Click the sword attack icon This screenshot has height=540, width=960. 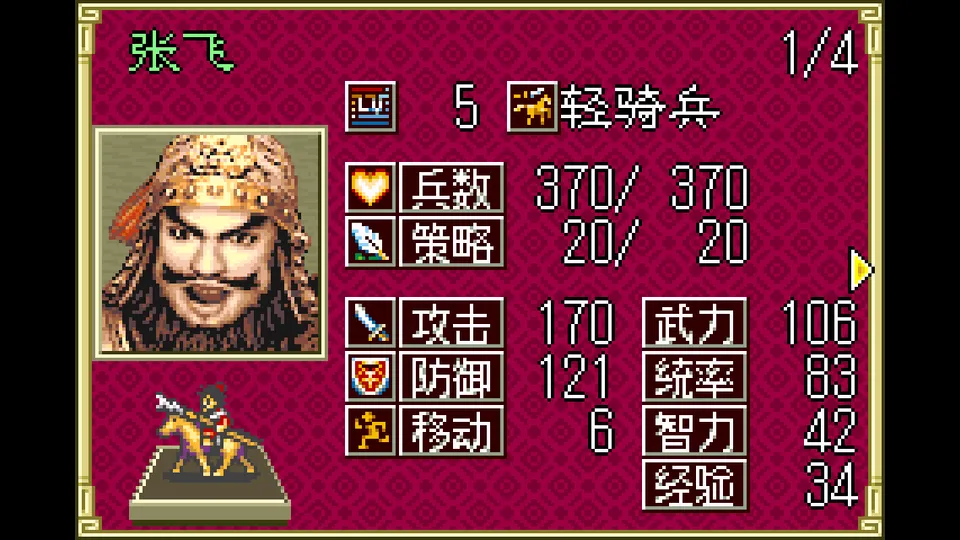tap(370, 323)
